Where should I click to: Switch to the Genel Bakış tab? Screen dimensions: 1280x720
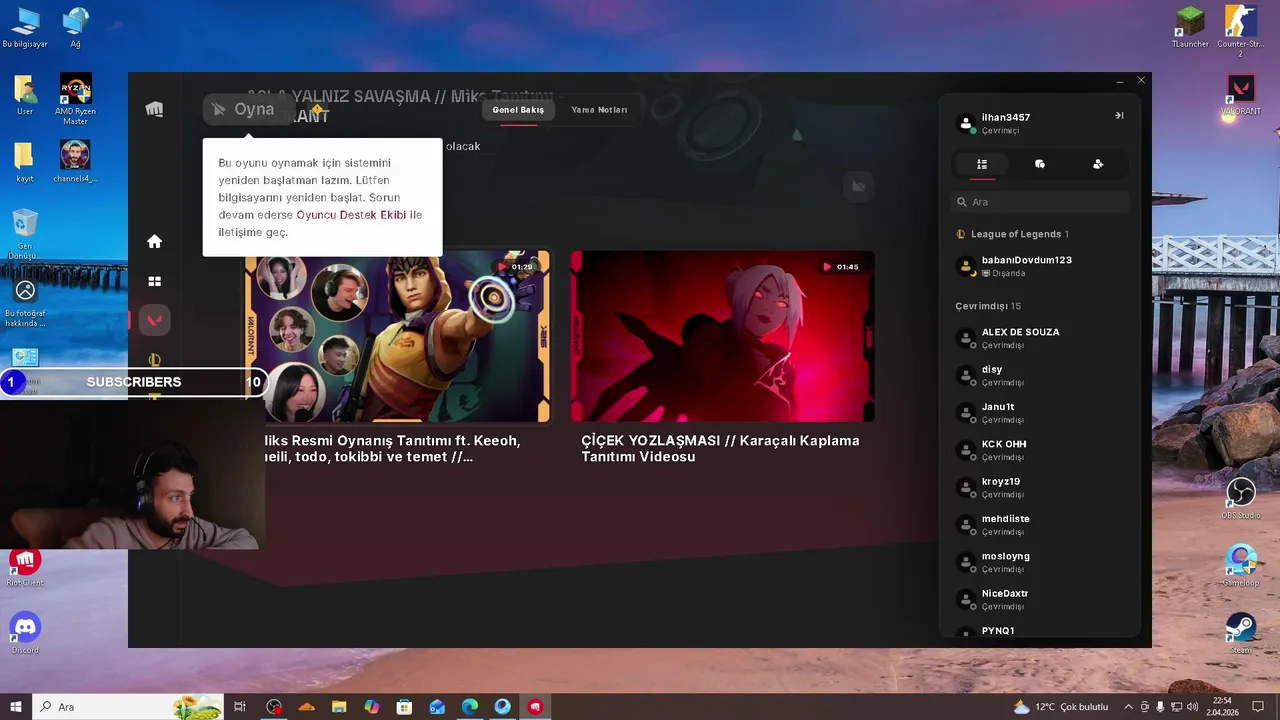(518, 110)
